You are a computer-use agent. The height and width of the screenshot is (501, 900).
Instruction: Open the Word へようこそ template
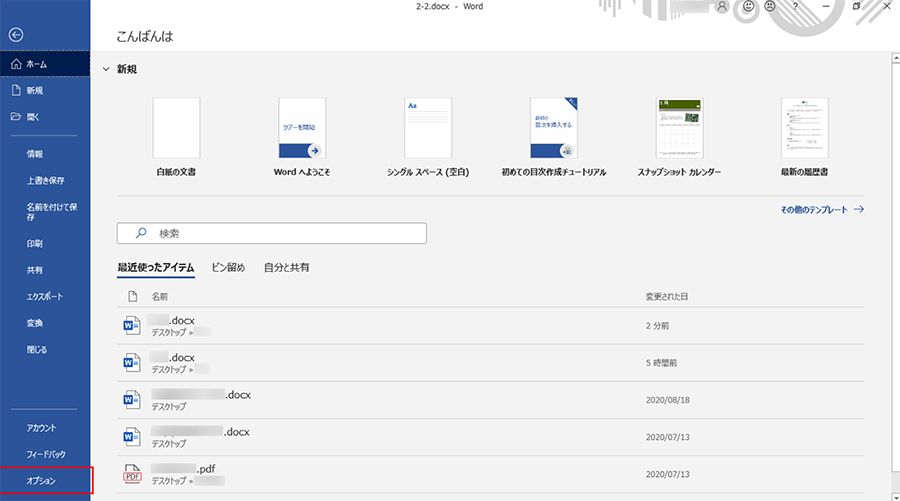click(302, 137)
